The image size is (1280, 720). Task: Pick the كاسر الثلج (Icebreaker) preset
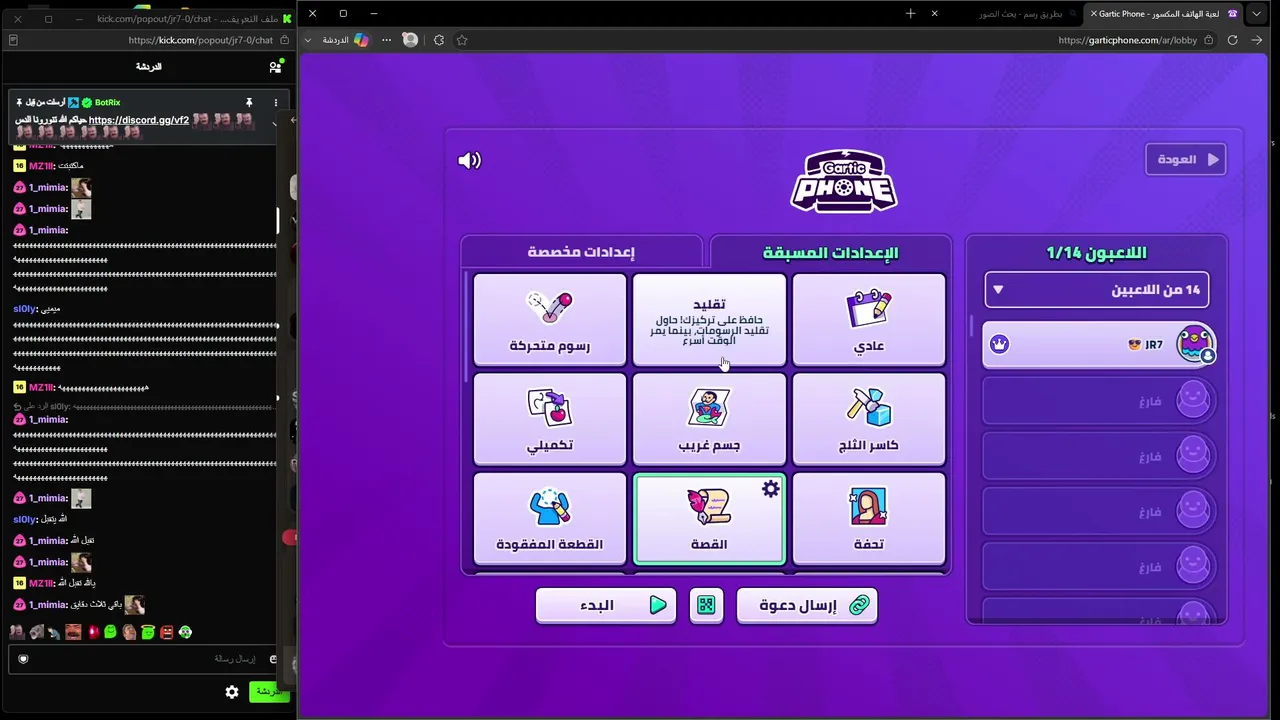click(x=869, y=419)
